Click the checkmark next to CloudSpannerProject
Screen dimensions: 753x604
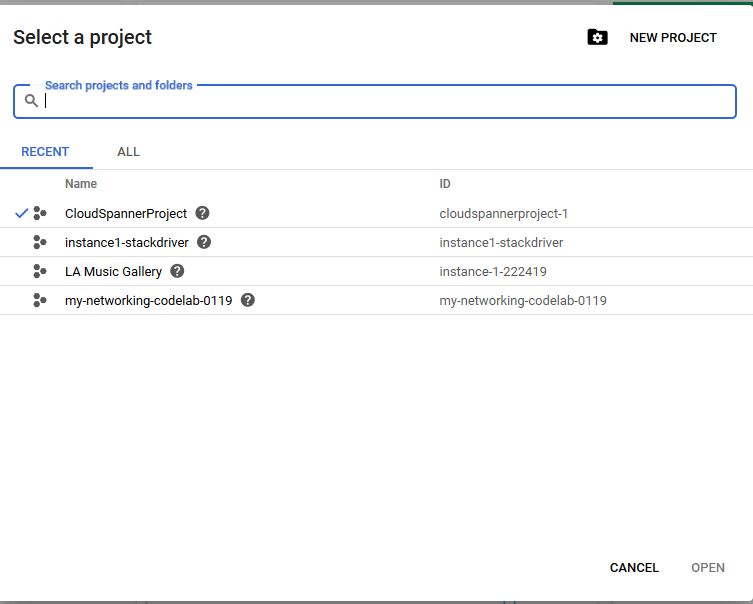pyautogui.click(x=22, y=213)
